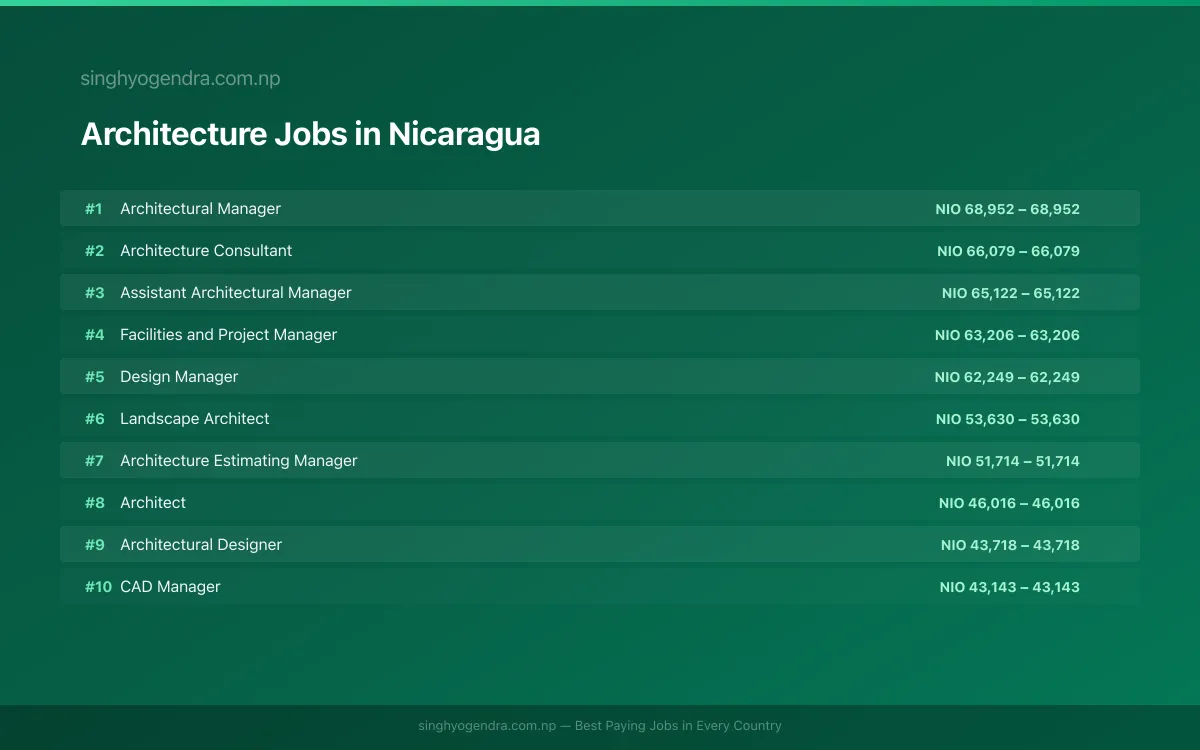Click salary NIO 46,016 – 46,016
The width and height of the screenshot is (1200, 750).
[1009, 503]
